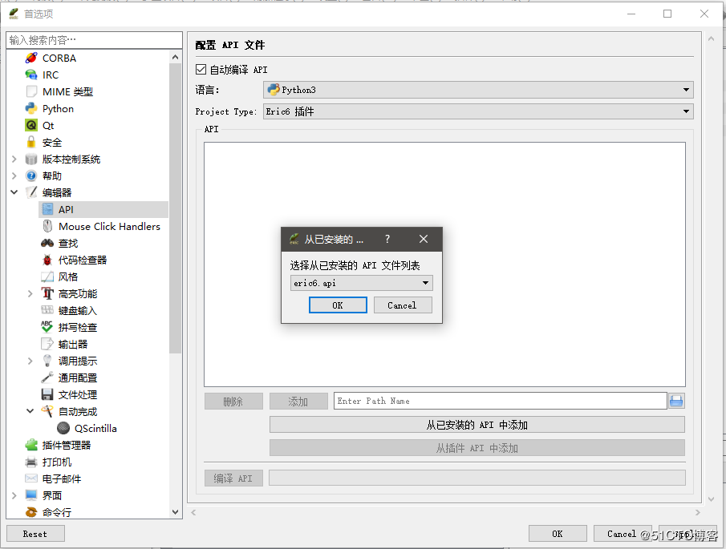Click the Python icon in the tree
Image resolution: width=726 pixels, height=549 pixels.
[31, 109]
